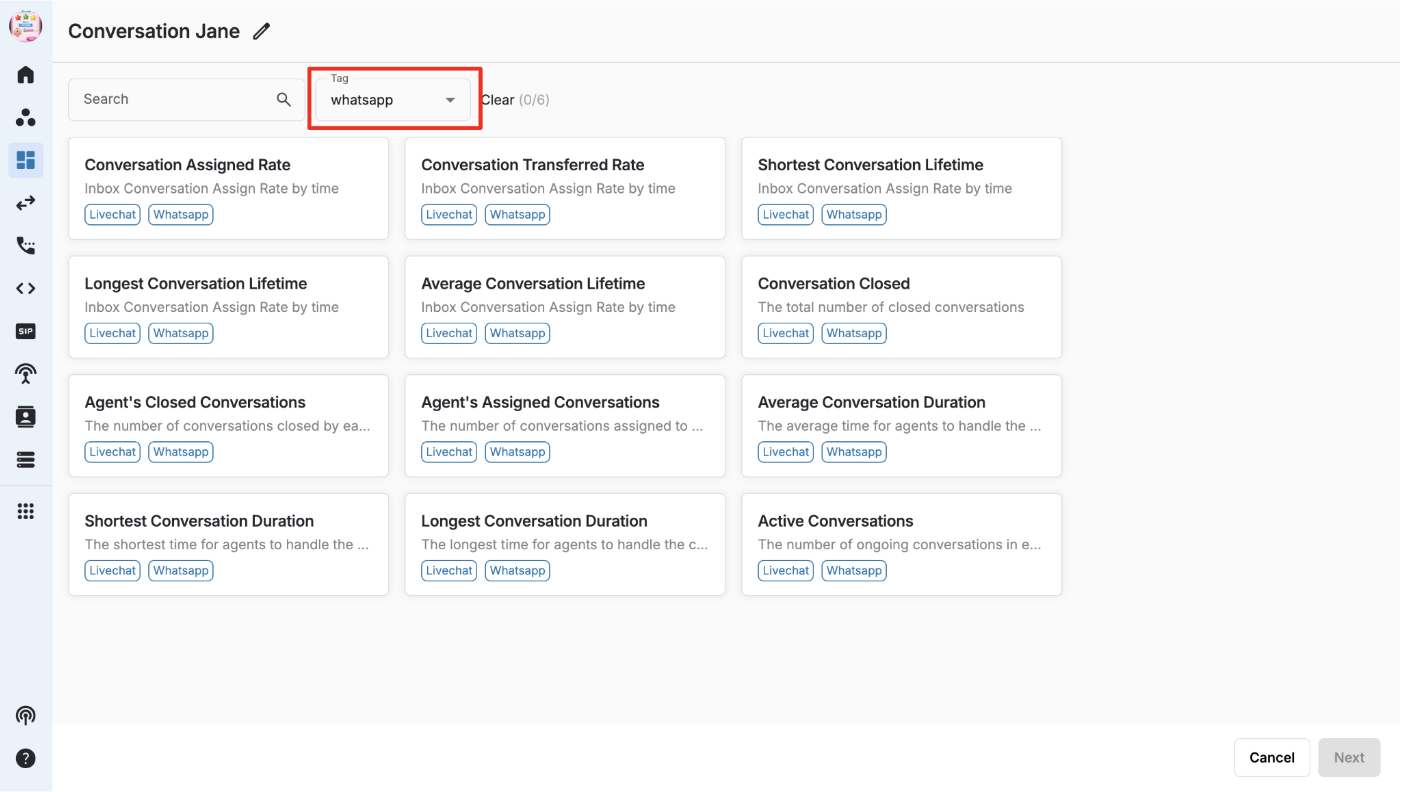Viewport: 1408px width, 792px height.
Task: Open the contacts book sidebar icon
Action: [26, 417]
